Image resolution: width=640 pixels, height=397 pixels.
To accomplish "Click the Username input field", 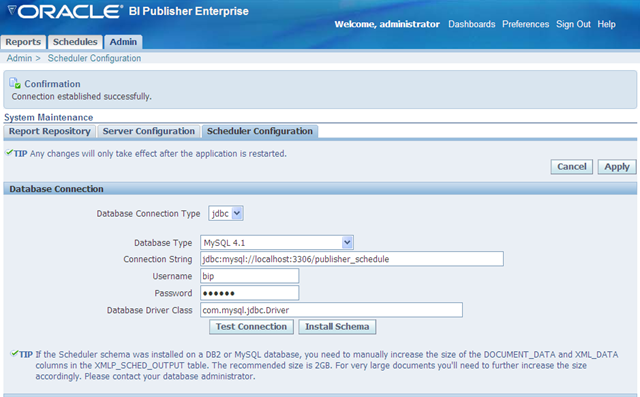I will click(249, 276).
